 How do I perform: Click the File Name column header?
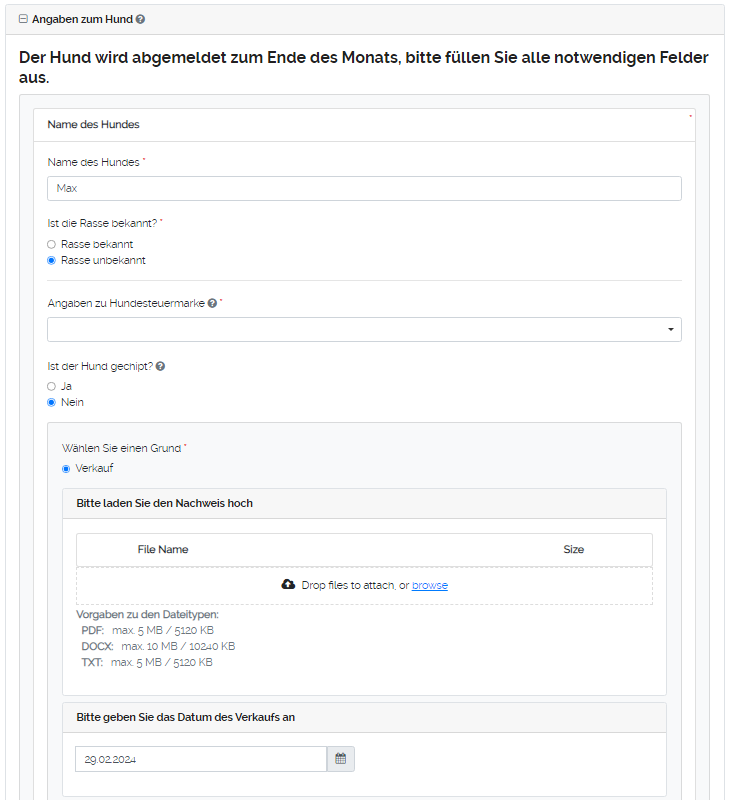pos(163,549)
